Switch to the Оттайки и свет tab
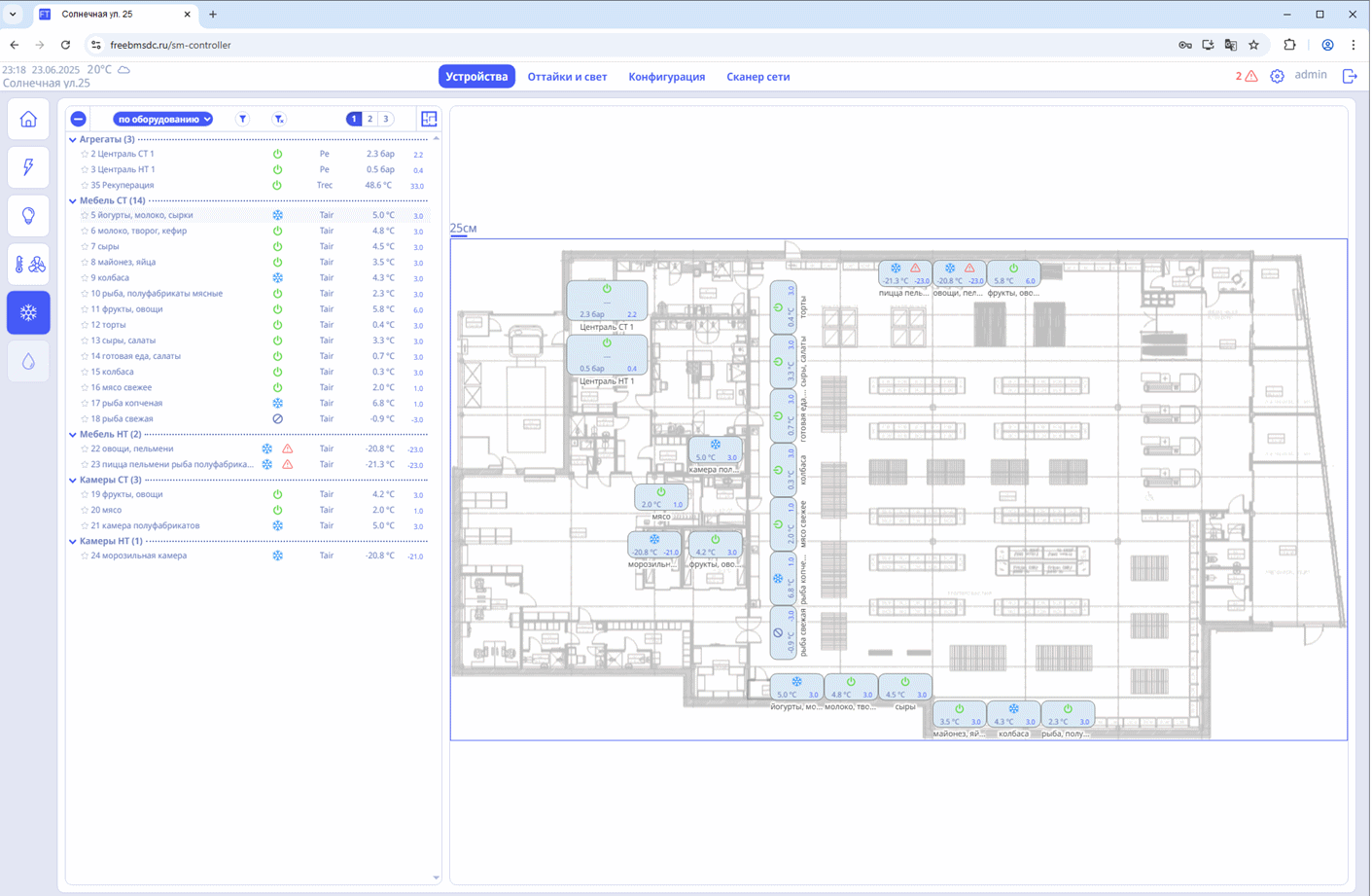1372x896 pixels. click(567, 77)
